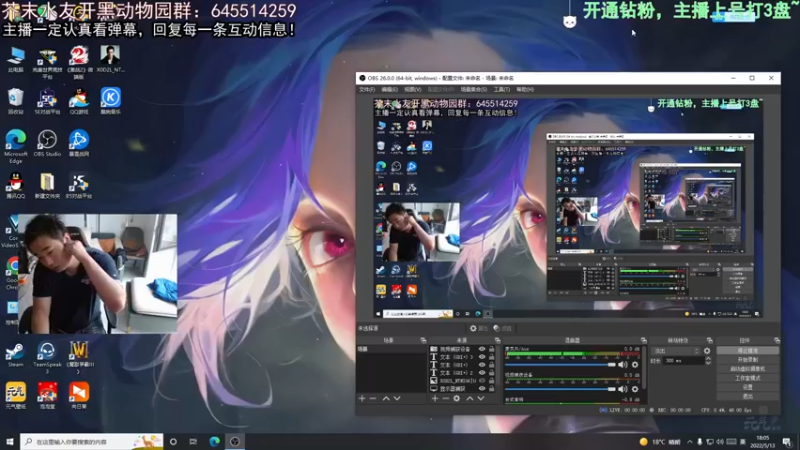The height and width of the screenshot is (450, 800).
Task: Toggle visibility of 文本 (GDI+) 3 source
Action: pyautogui.click(x=482, y=357)
